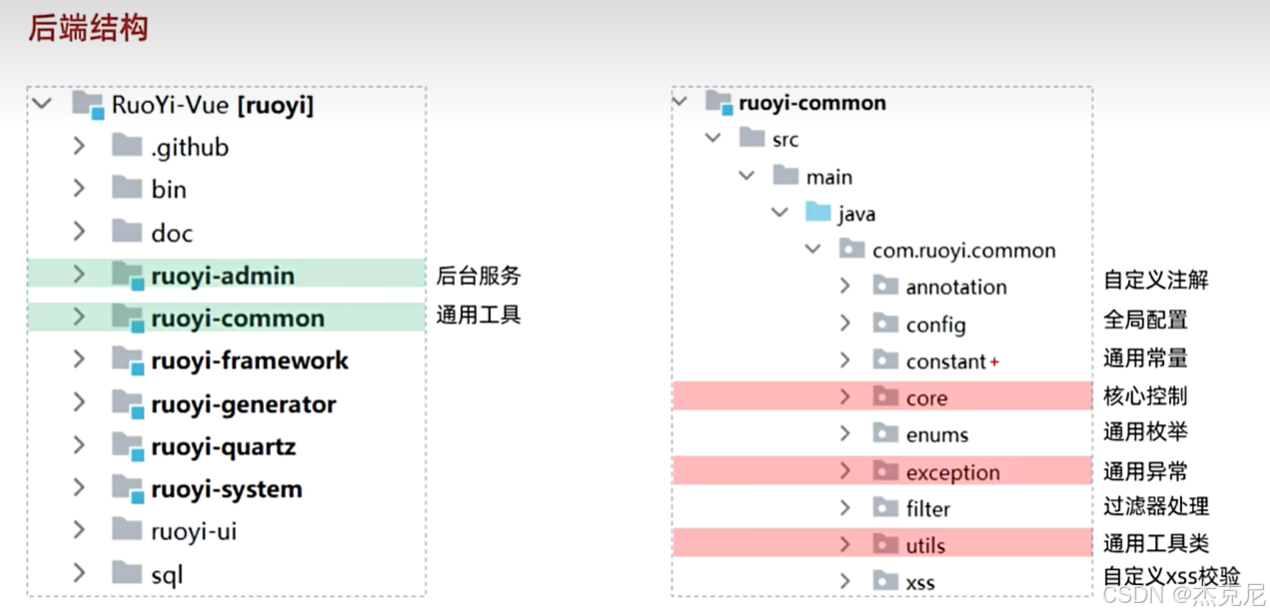Expand the utils package chevron
Image resolution: width=1270 pixels, height=616 pixels.
point(845,545)
